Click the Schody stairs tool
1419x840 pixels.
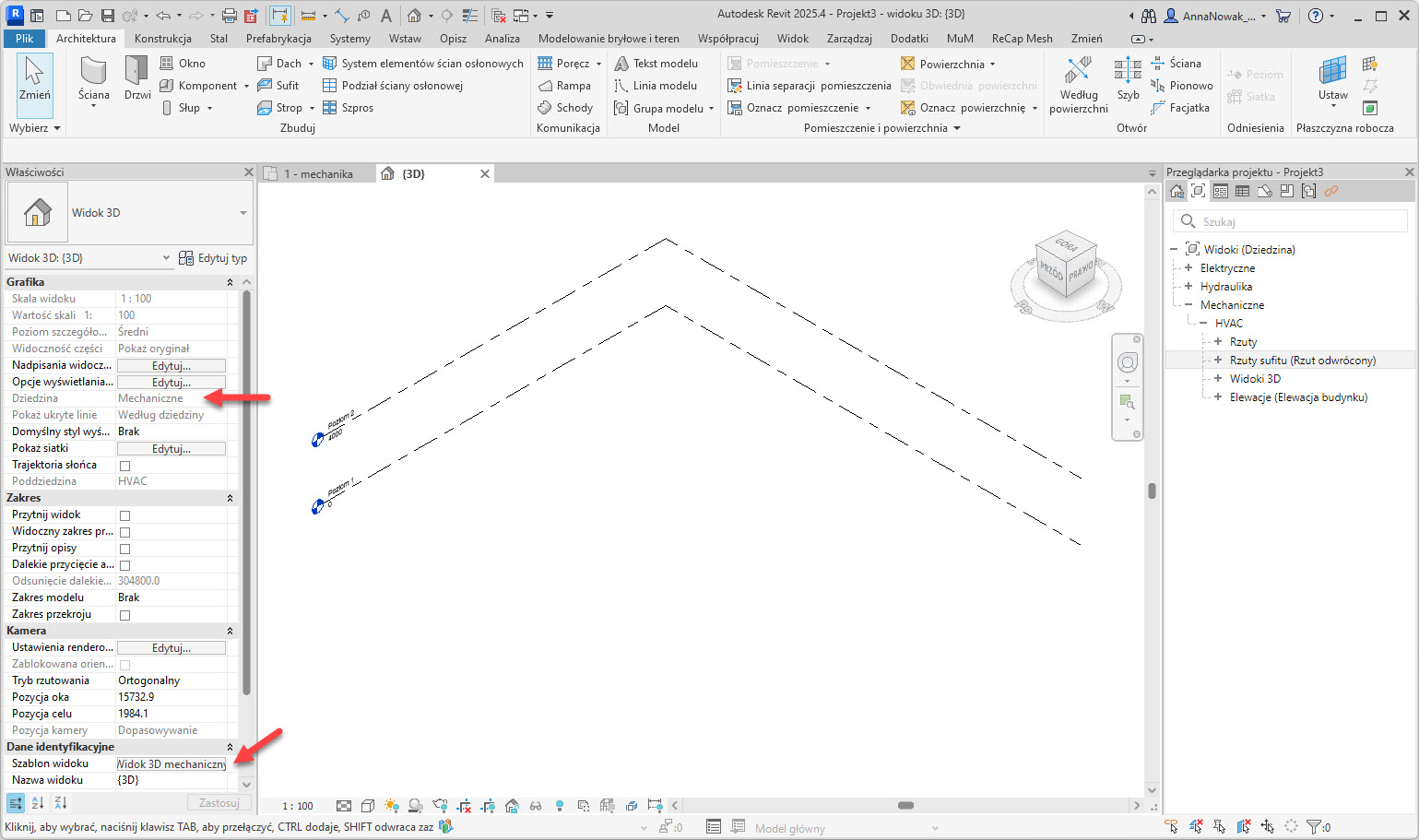(x=564, y=108)
